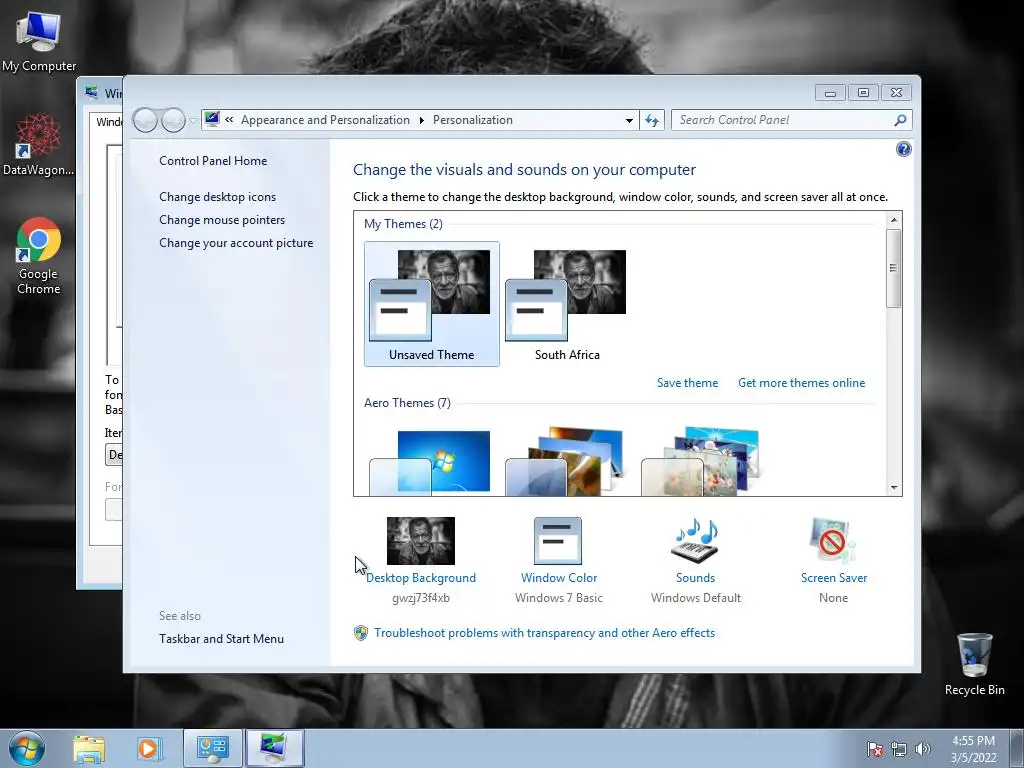
Task: Expand the arrow after Appearance and Personalization
Action: 421,120
